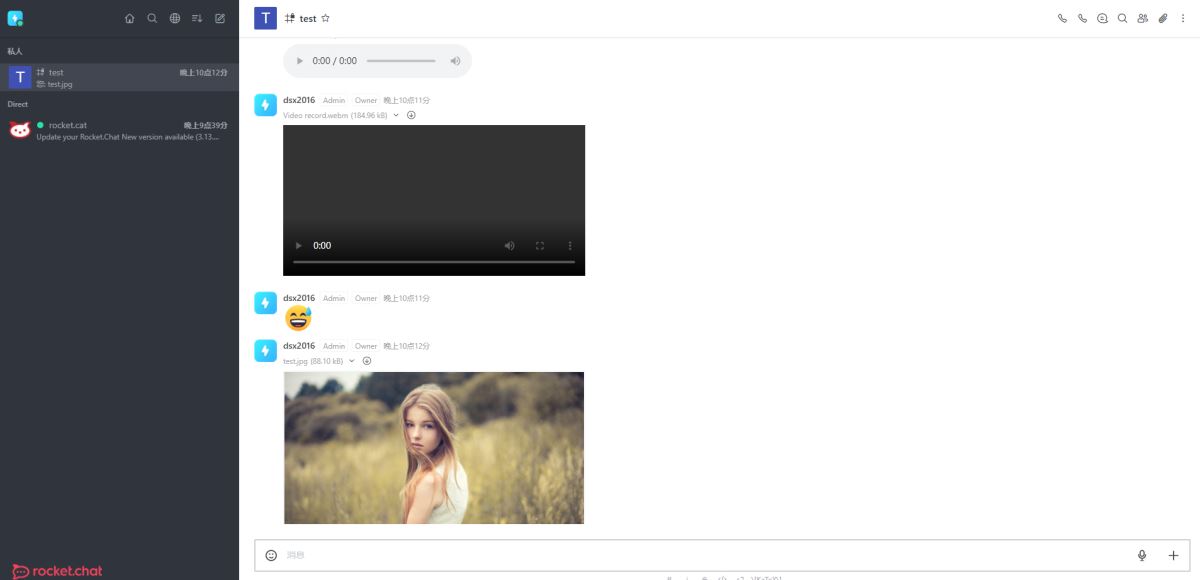Record audio with microphone icon
This screenshot has height=580, width=1200.
pos(1142,555)
